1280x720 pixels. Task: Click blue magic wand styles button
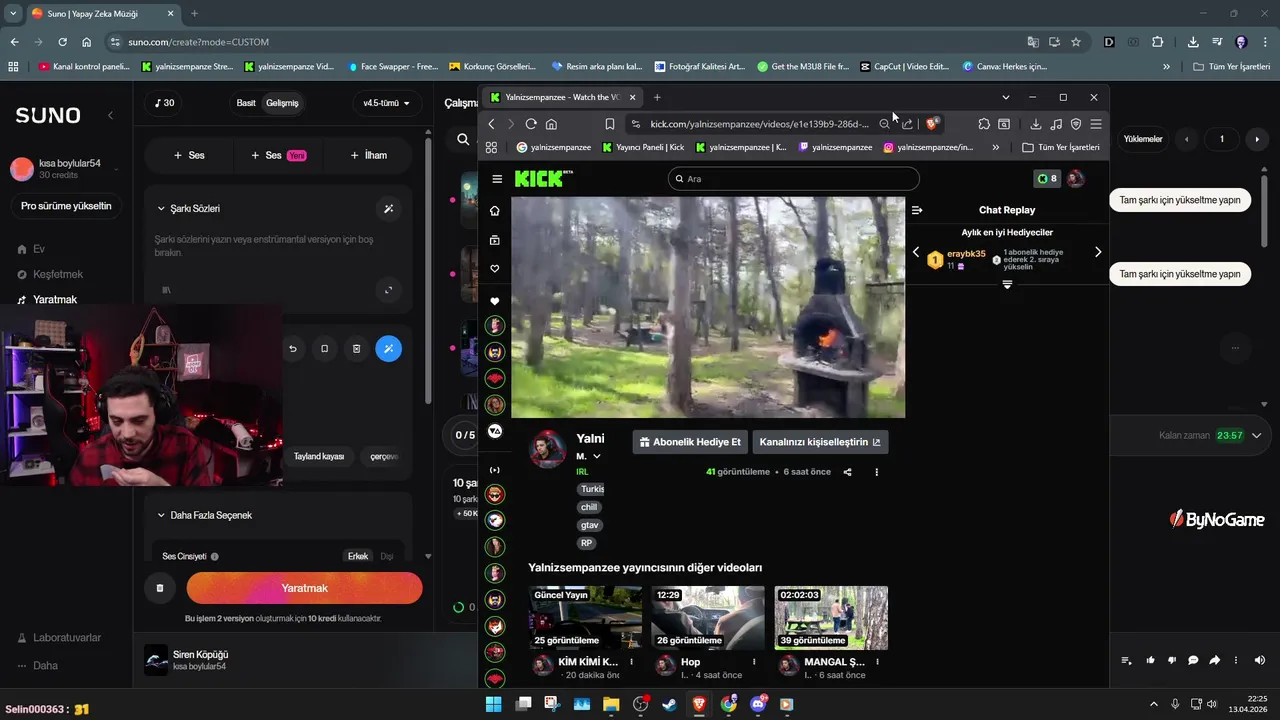389,349
